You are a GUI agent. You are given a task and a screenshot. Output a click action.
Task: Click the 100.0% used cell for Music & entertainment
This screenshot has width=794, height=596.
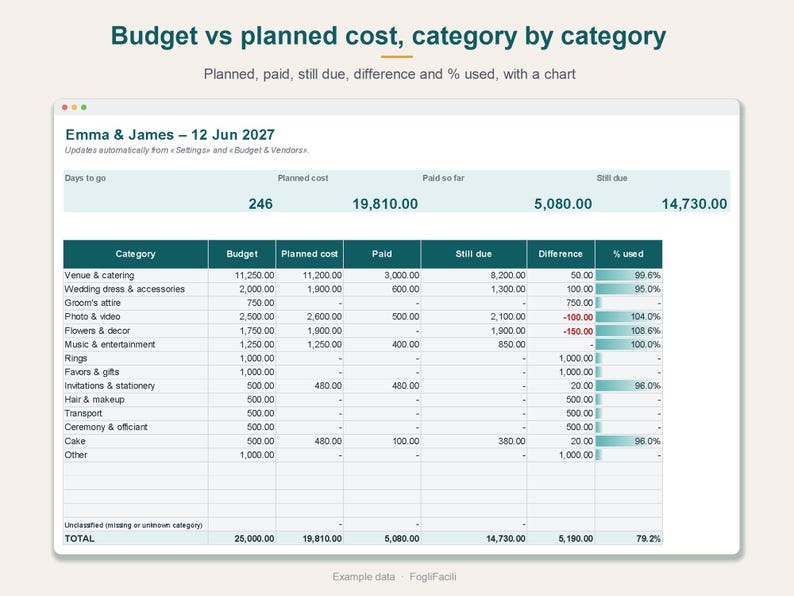[628, 344]
